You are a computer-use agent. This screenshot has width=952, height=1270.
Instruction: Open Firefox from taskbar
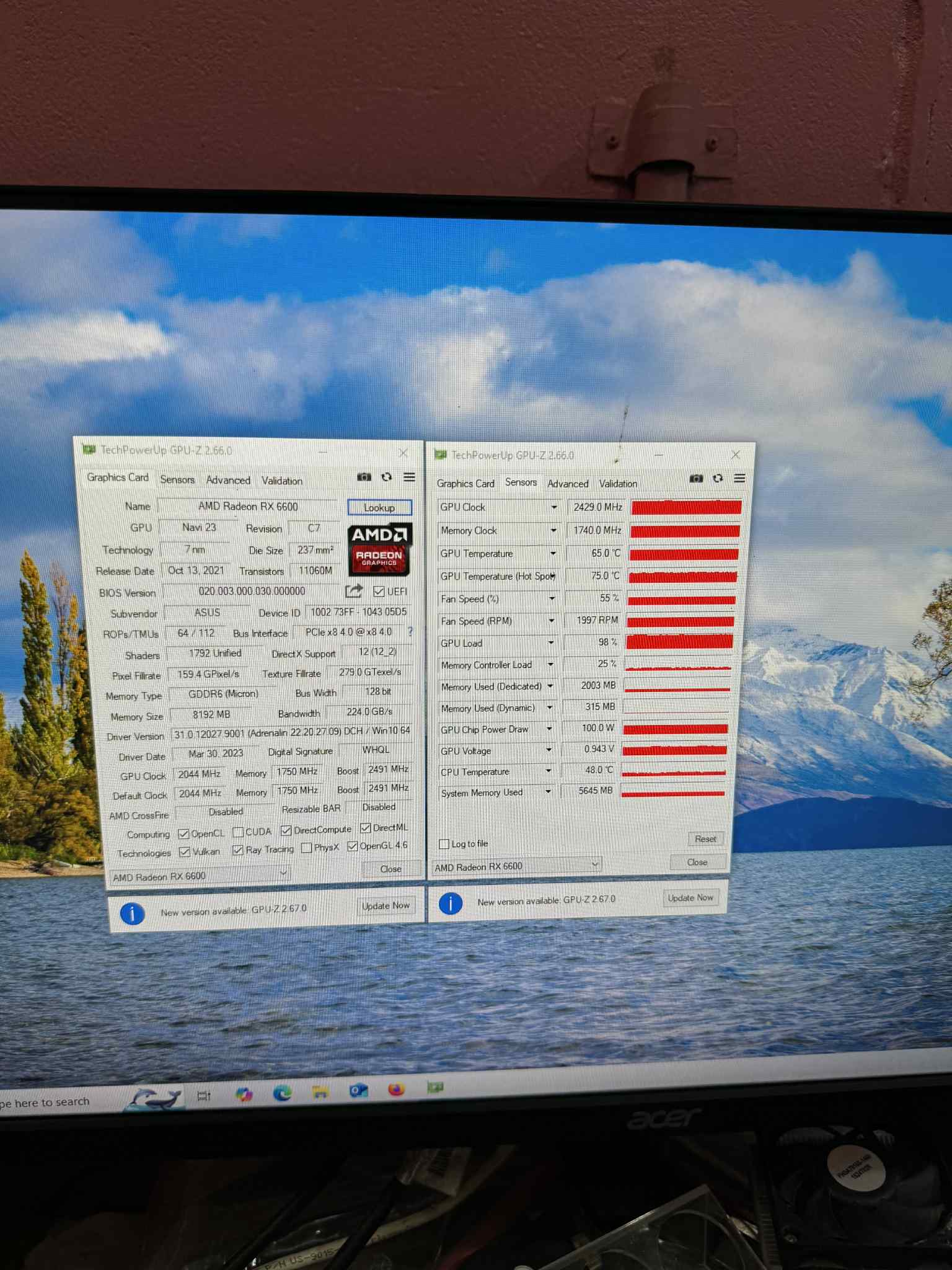tap(397, 1089)
